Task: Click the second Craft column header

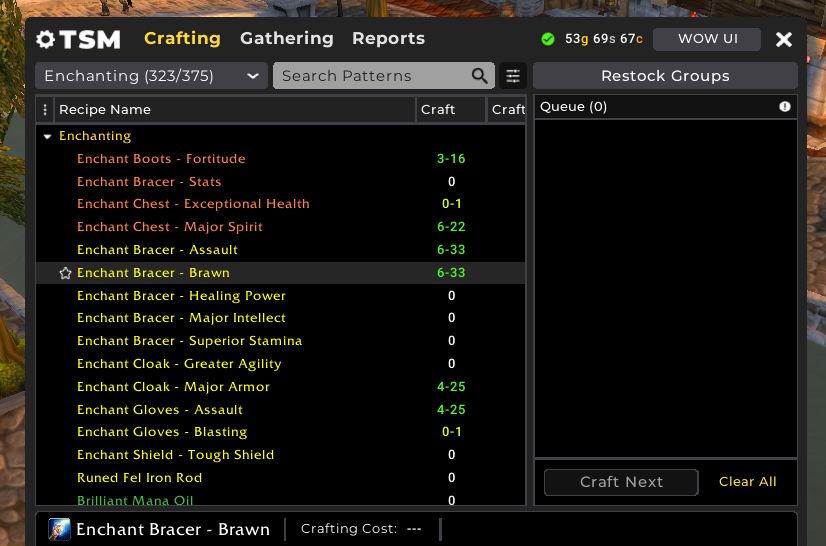Action: pyautogui.click(x=507, y=110)
